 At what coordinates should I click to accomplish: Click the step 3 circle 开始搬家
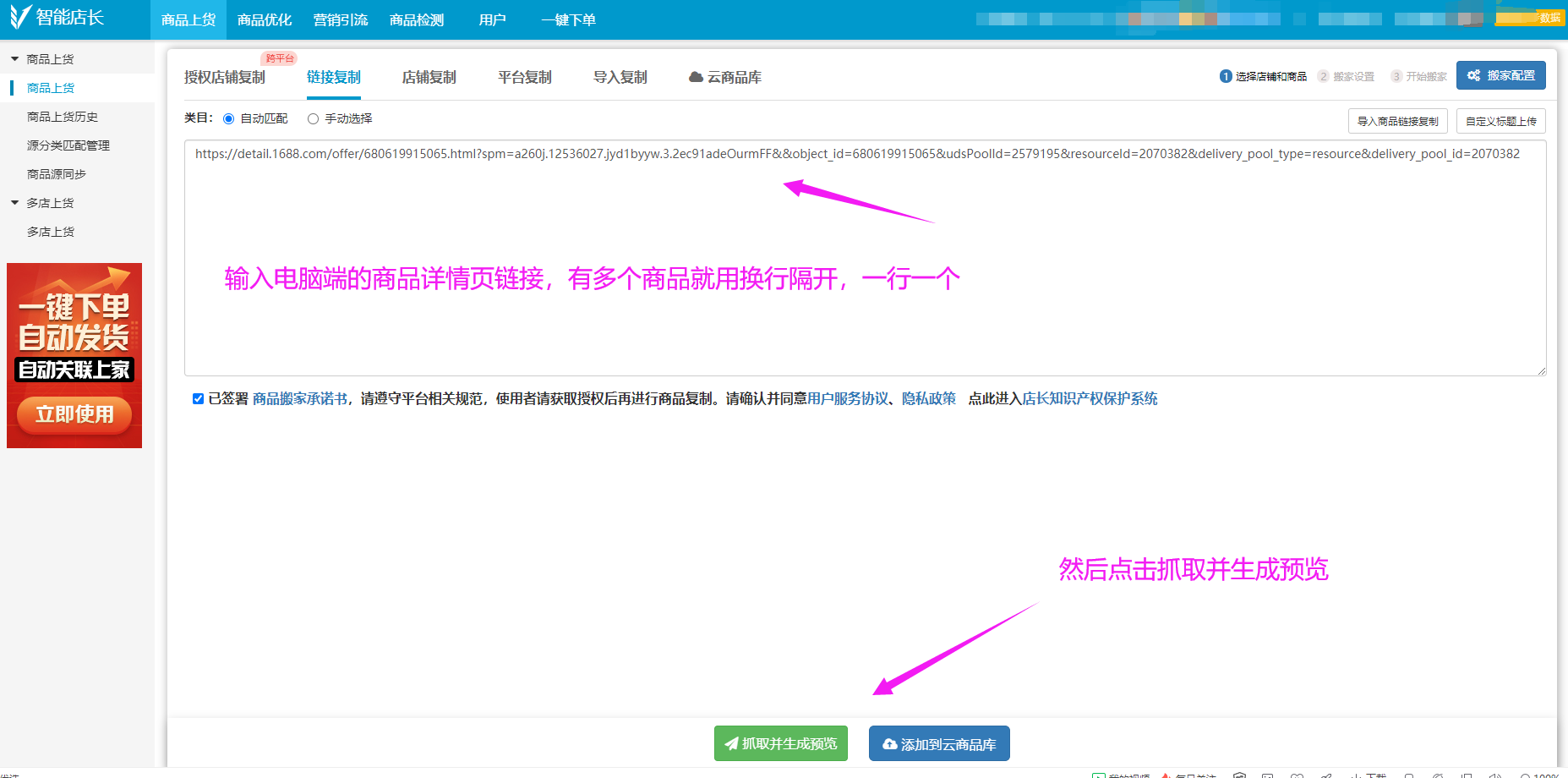click(1396, 76)
